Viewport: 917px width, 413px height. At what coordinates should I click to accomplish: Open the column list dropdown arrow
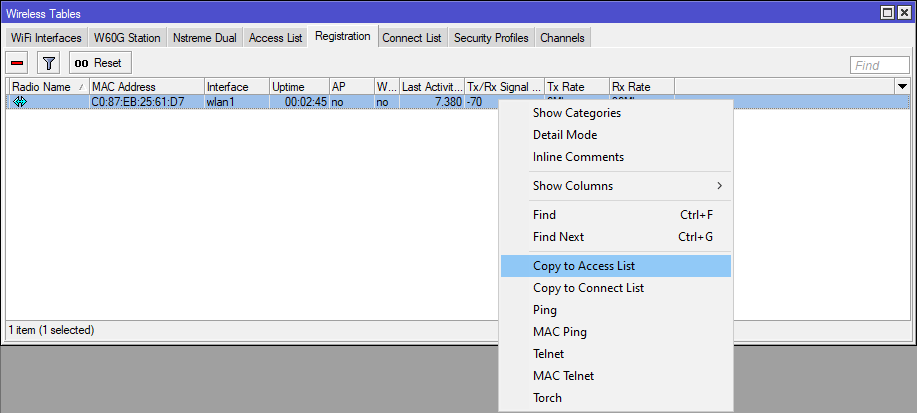click(x=902, y=87)
